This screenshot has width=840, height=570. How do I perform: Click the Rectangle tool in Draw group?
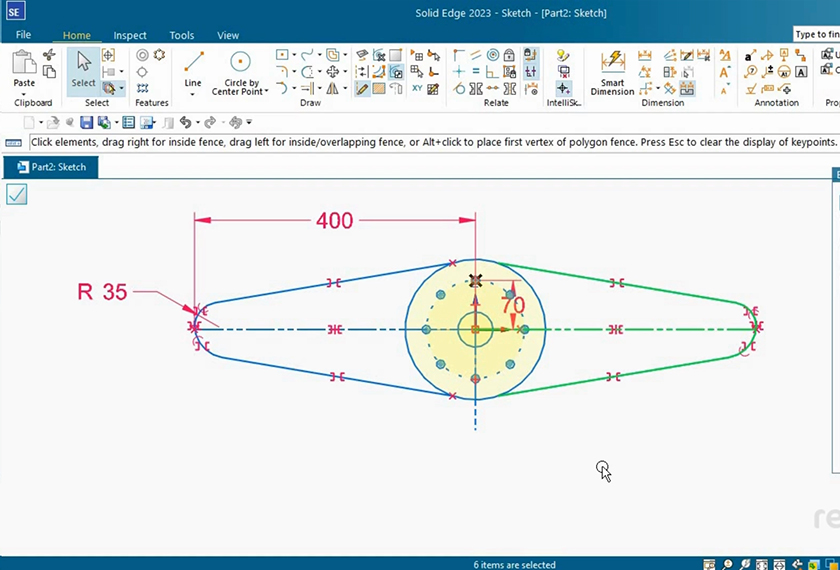click(x=282, y=55)
